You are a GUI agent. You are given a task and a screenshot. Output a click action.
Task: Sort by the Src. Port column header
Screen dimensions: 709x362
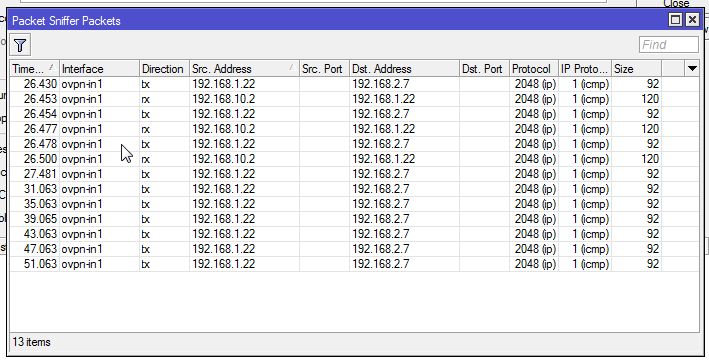(324, 69)
